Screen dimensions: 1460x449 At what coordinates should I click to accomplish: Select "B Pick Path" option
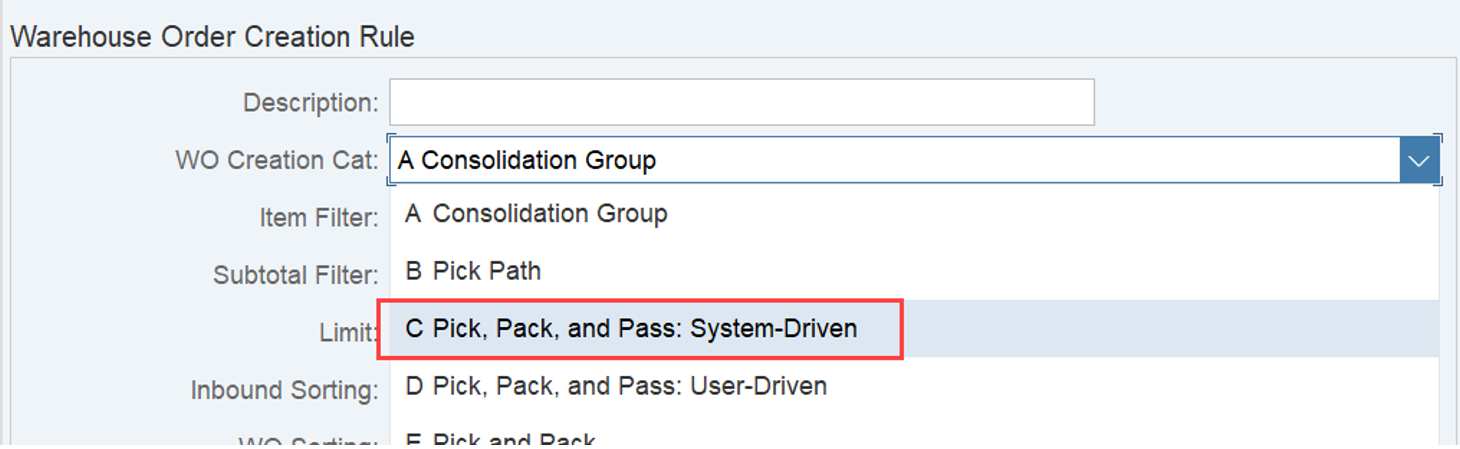(914, 271)
